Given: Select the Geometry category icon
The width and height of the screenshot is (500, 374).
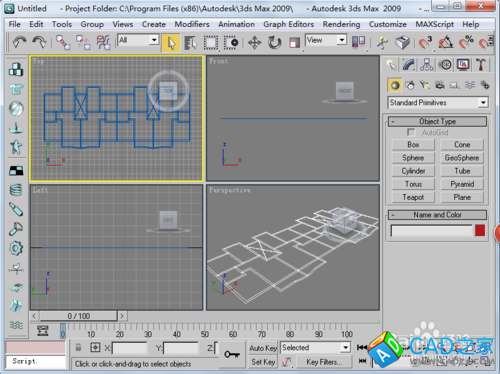Looking at the screenshot, I should (x=395, y=85).
